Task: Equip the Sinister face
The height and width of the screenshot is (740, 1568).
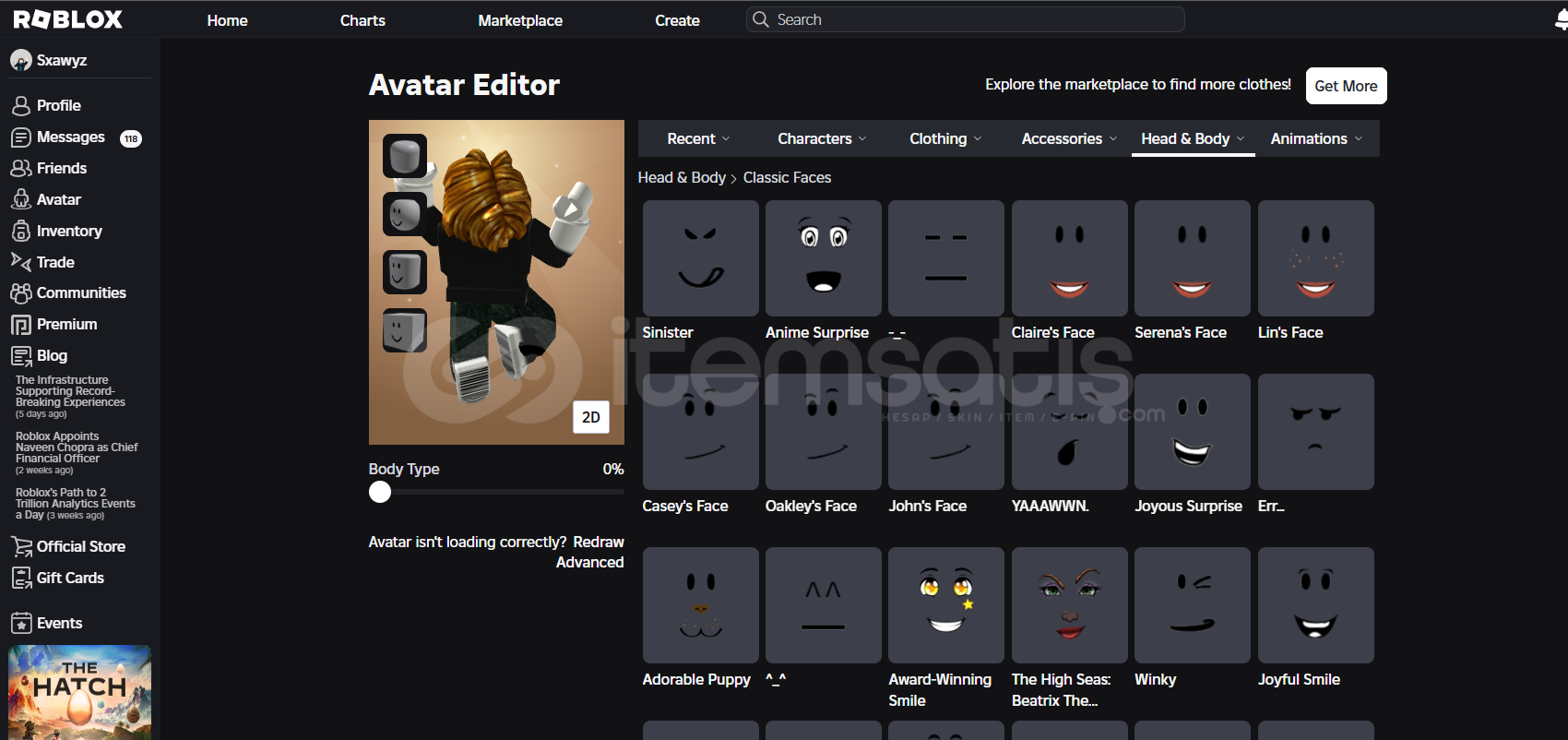Action: click(x=701, y=258)
